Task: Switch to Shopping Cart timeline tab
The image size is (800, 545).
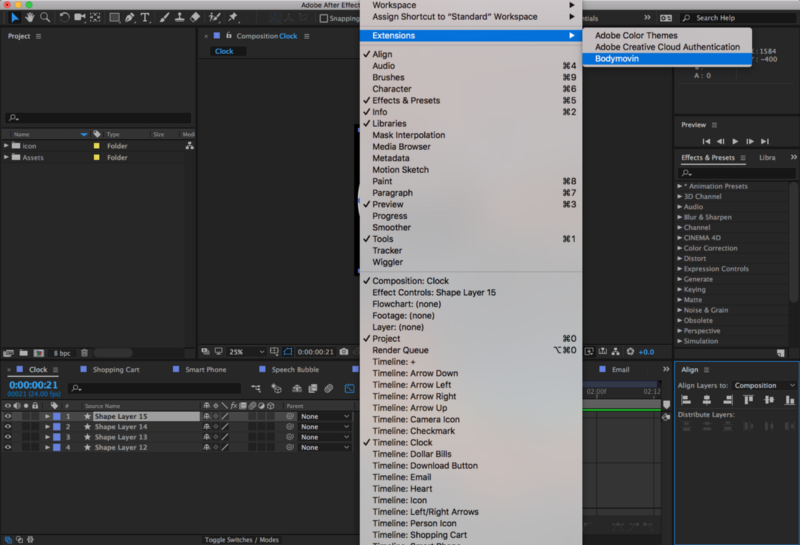Action: 116,369
